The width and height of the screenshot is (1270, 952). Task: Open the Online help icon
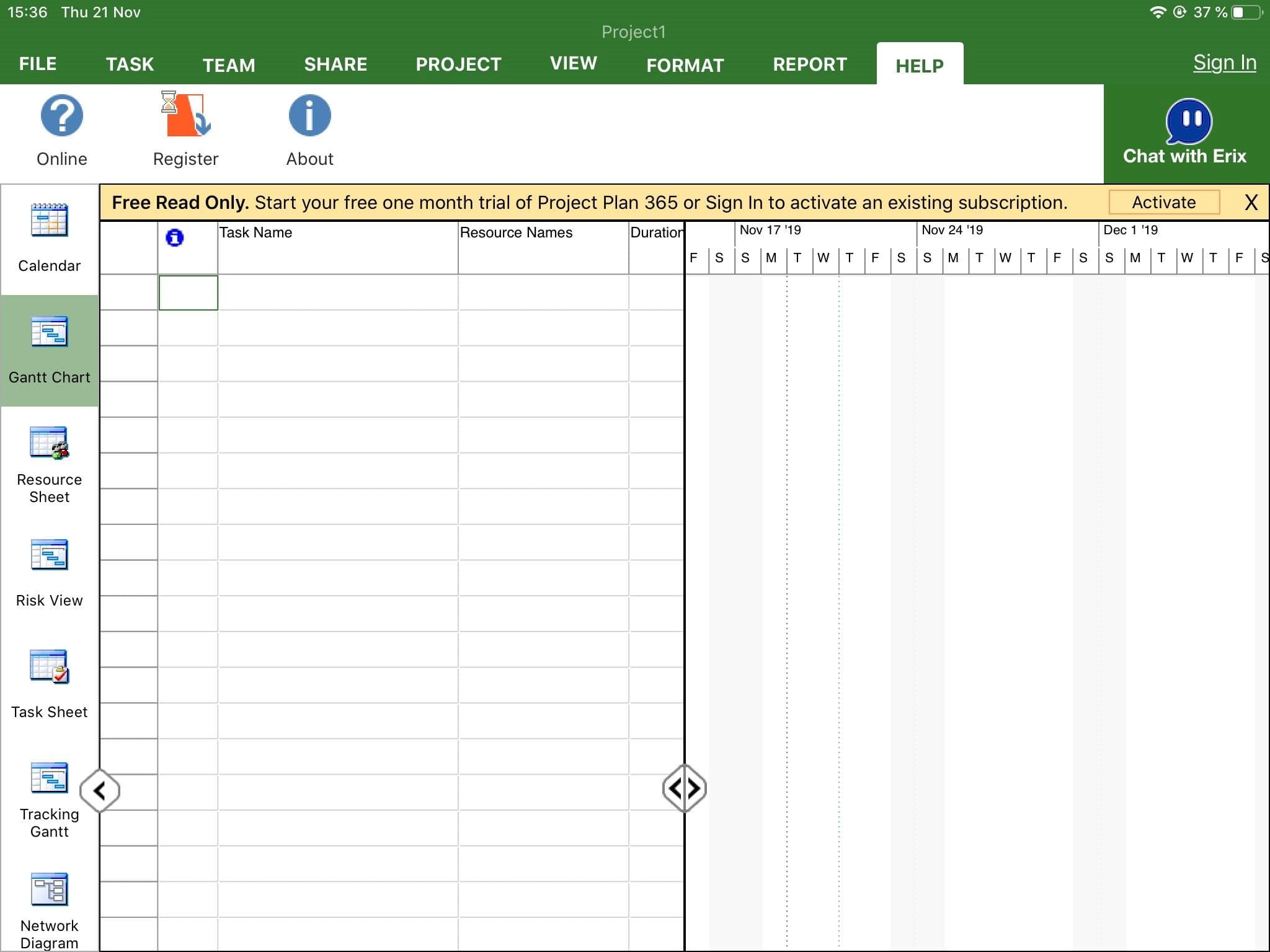(61, 116)
